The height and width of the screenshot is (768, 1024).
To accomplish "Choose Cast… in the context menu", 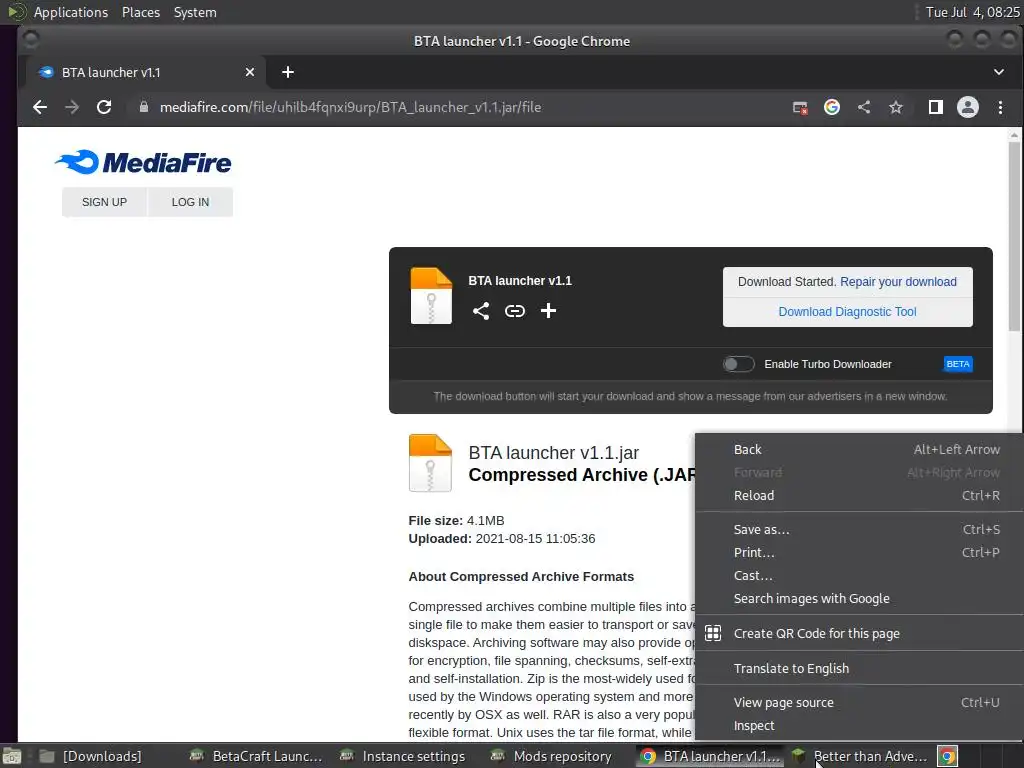I will click(x=859, y=576).
